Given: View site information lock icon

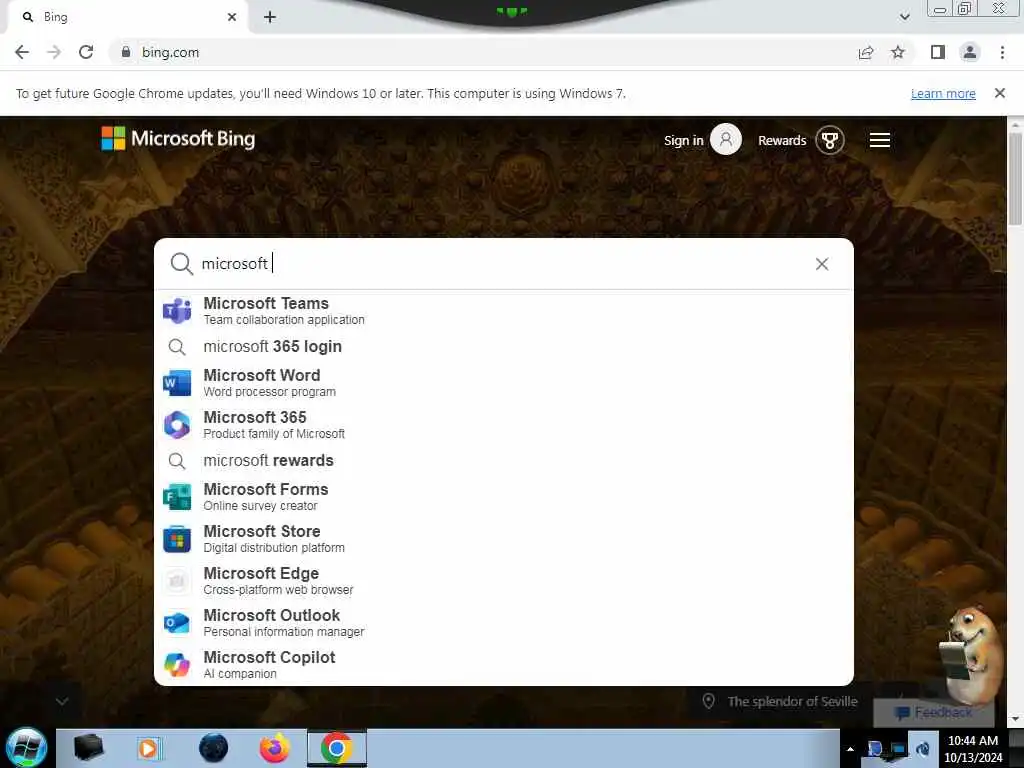Looking at the screenshot, I should point(126,52).
